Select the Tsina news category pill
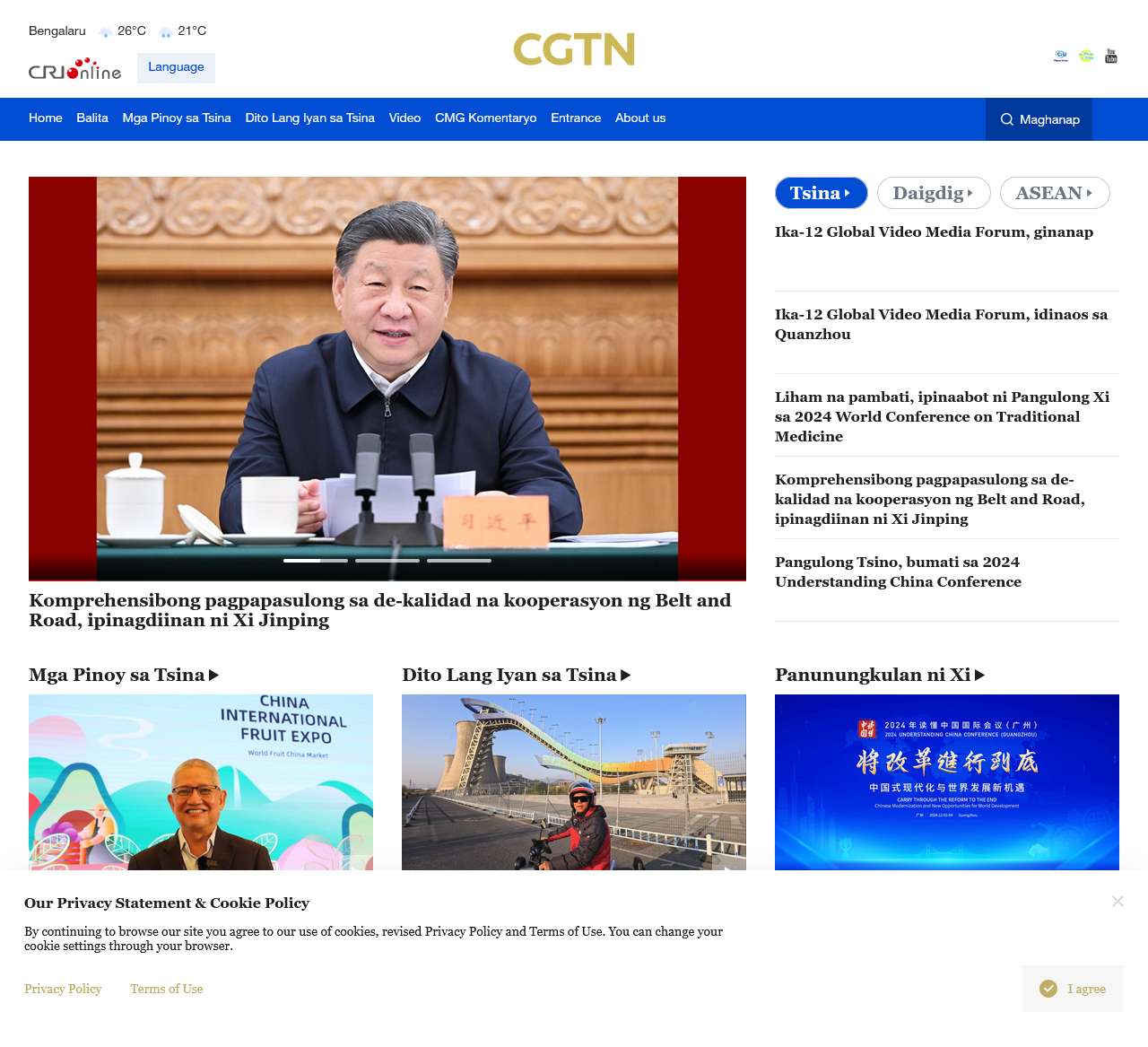The image size is (1148, 1047). point(820,193)
